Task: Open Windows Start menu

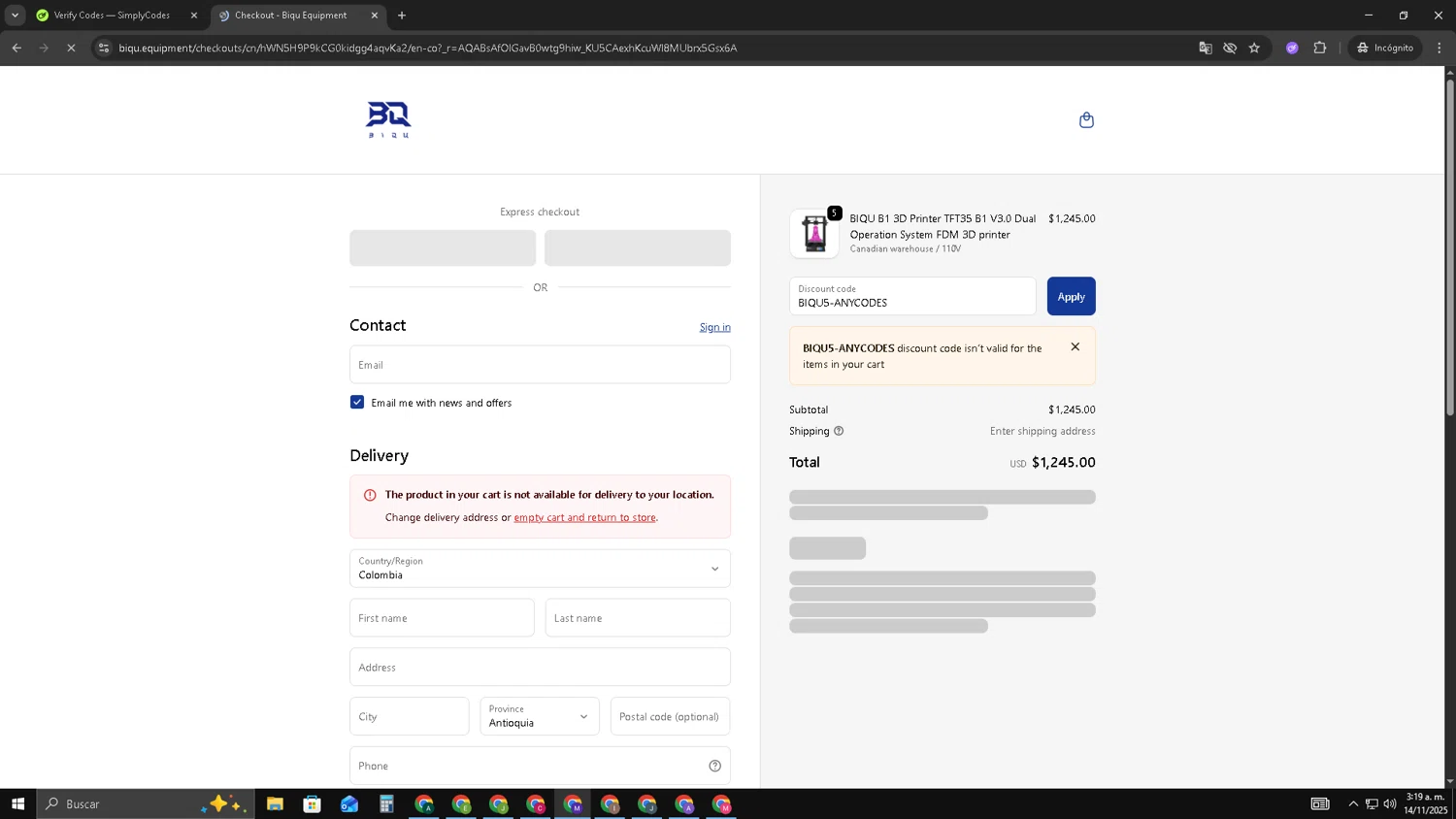Action: click(x=17, y=803)
